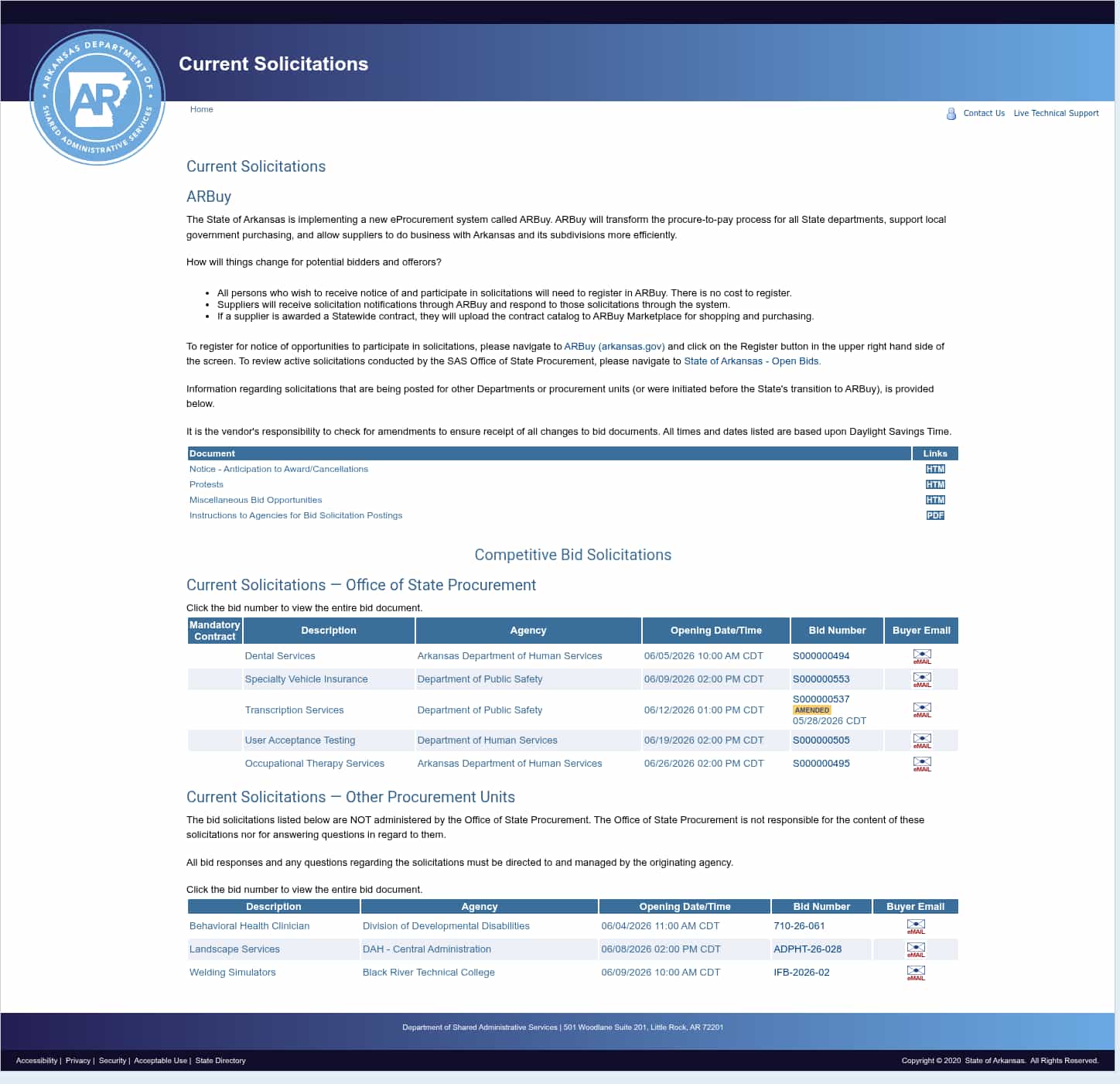Email the buyer for Welding Simulators
Viewport: 1120px width, 1084px height.
[x=916, y=973]
